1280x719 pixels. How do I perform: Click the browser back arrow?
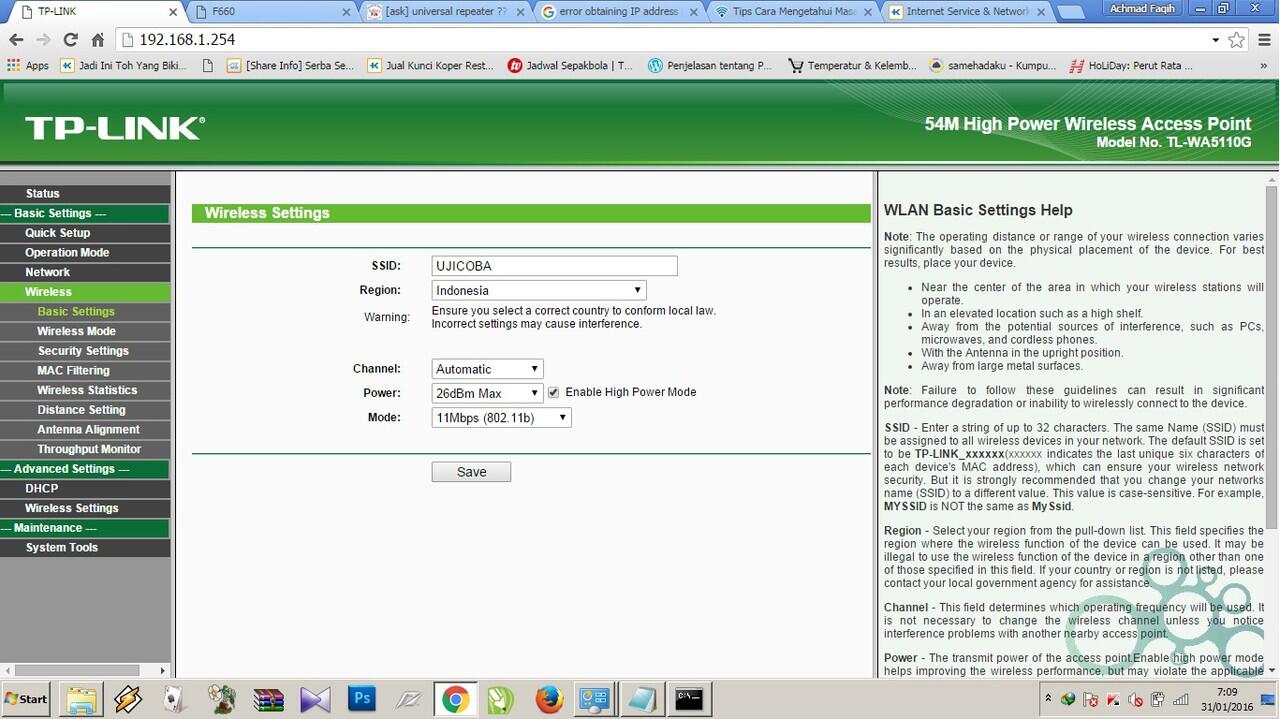pos(15,40)
